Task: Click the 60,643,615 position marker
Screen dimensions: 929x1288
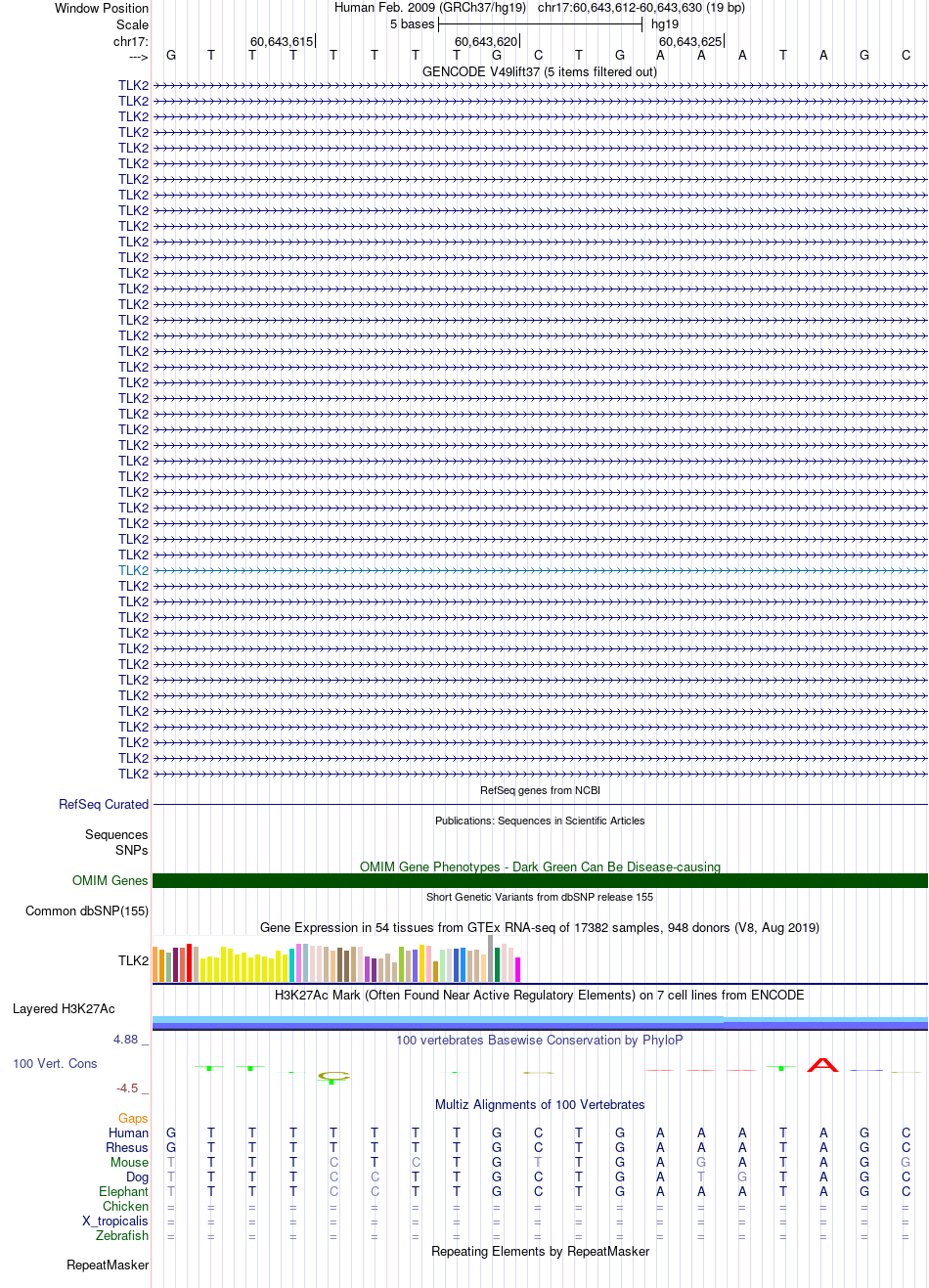Action: (x=282, y=41)
